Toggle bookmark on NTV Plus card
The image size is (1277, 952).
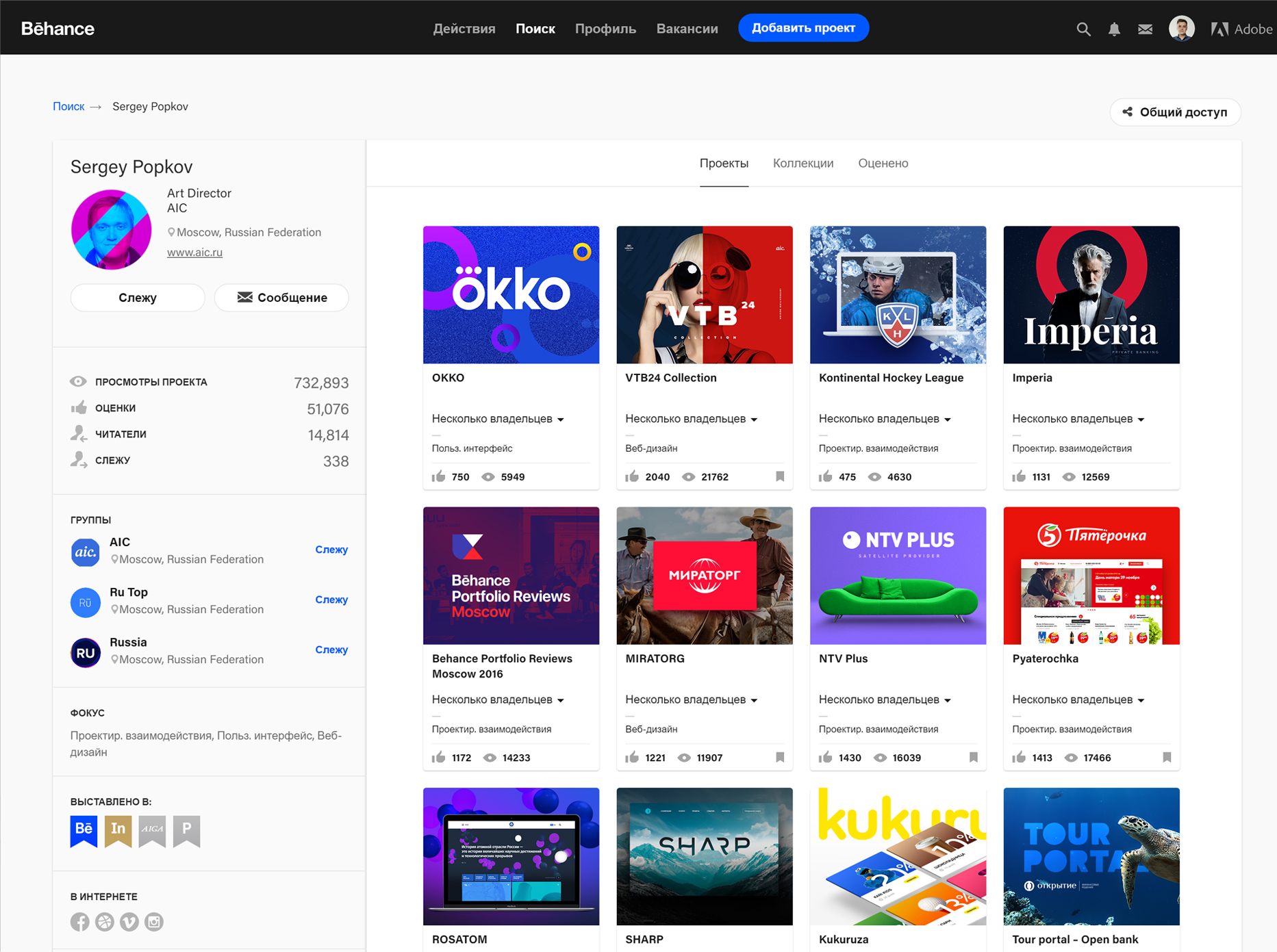point(974,757)
